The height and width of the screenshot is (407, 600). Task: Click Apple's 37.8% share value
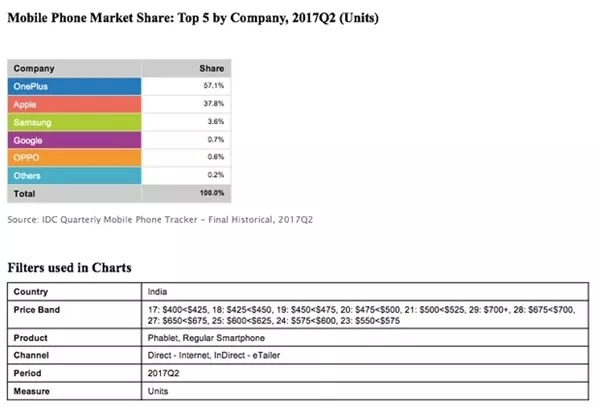(212, 104)
